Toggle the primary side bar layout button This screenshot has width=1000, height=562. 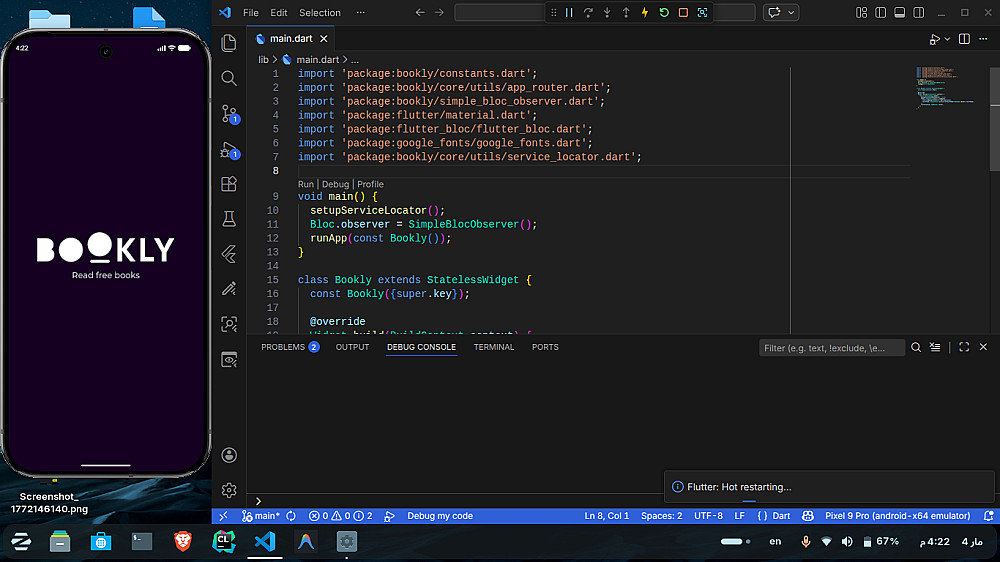[x=881, y=13]
